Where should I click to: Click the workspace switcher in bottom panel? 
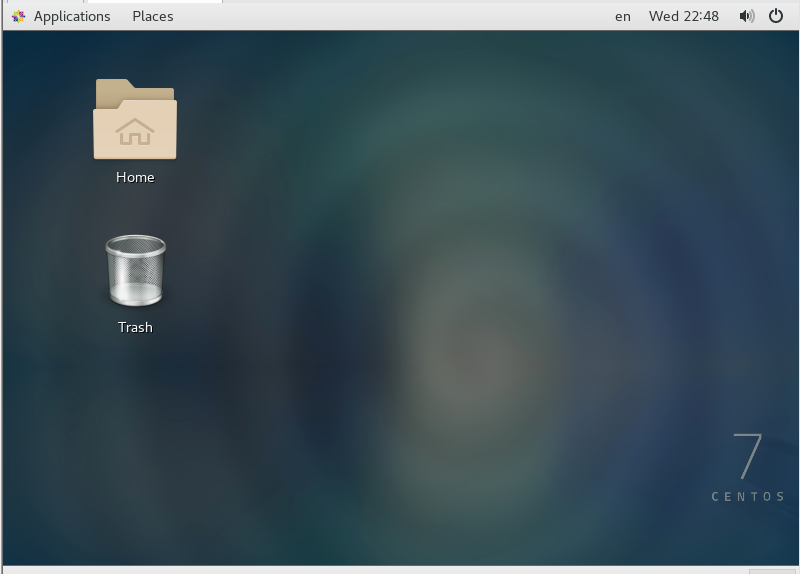point(771,570)
